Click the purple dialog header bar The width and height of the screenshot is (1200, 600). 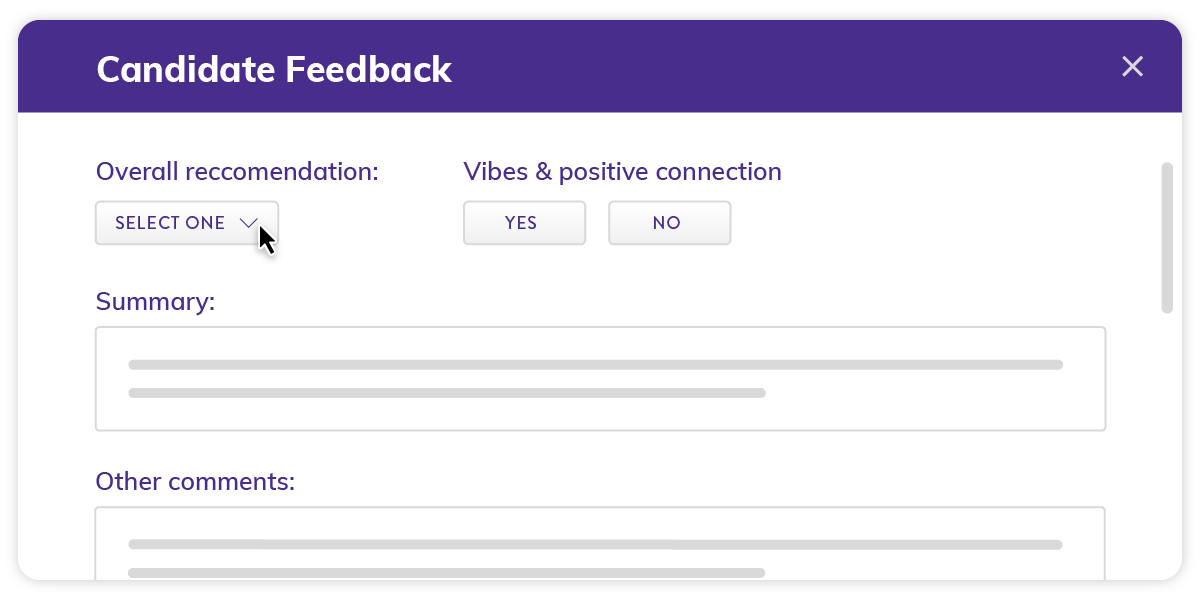point(700,66)
